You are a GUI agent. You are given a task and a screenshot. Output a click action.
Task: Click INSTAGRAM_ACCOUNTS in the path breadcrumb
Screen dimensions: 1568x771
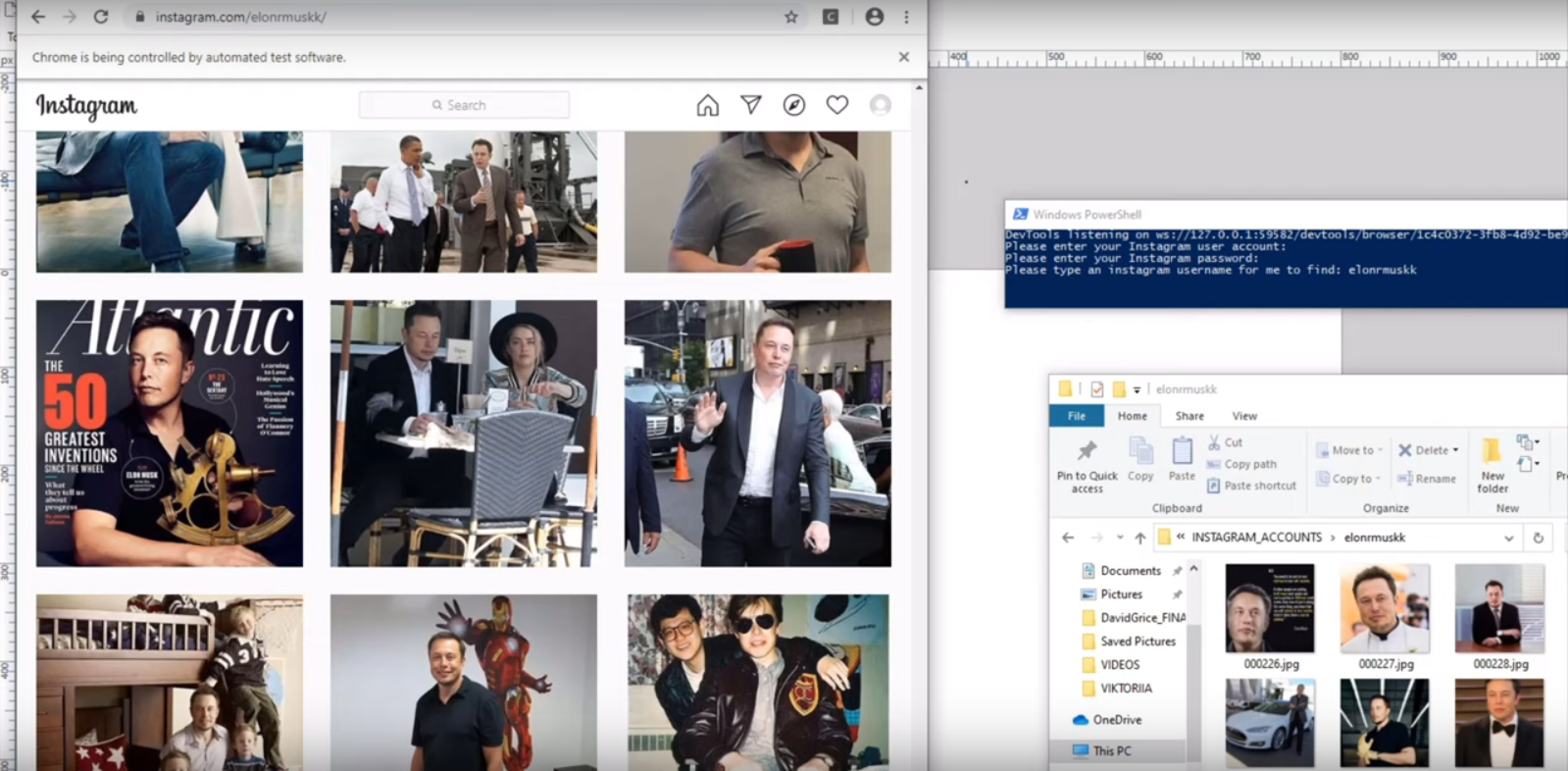pos(1256,538)
